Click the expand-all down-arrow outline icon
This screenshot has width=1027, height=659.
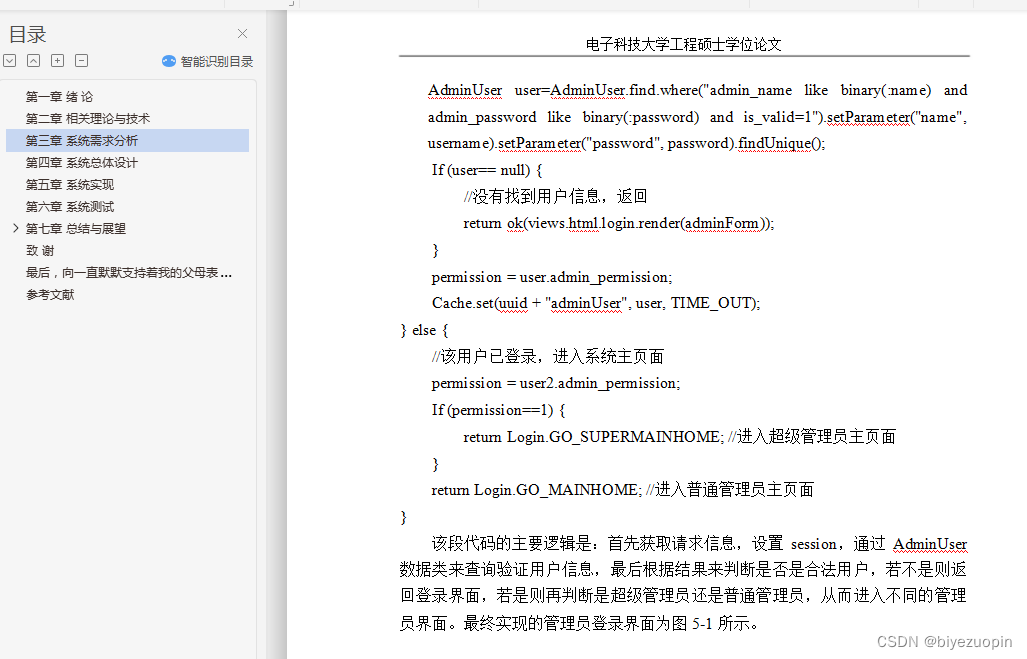coord(10,61)
